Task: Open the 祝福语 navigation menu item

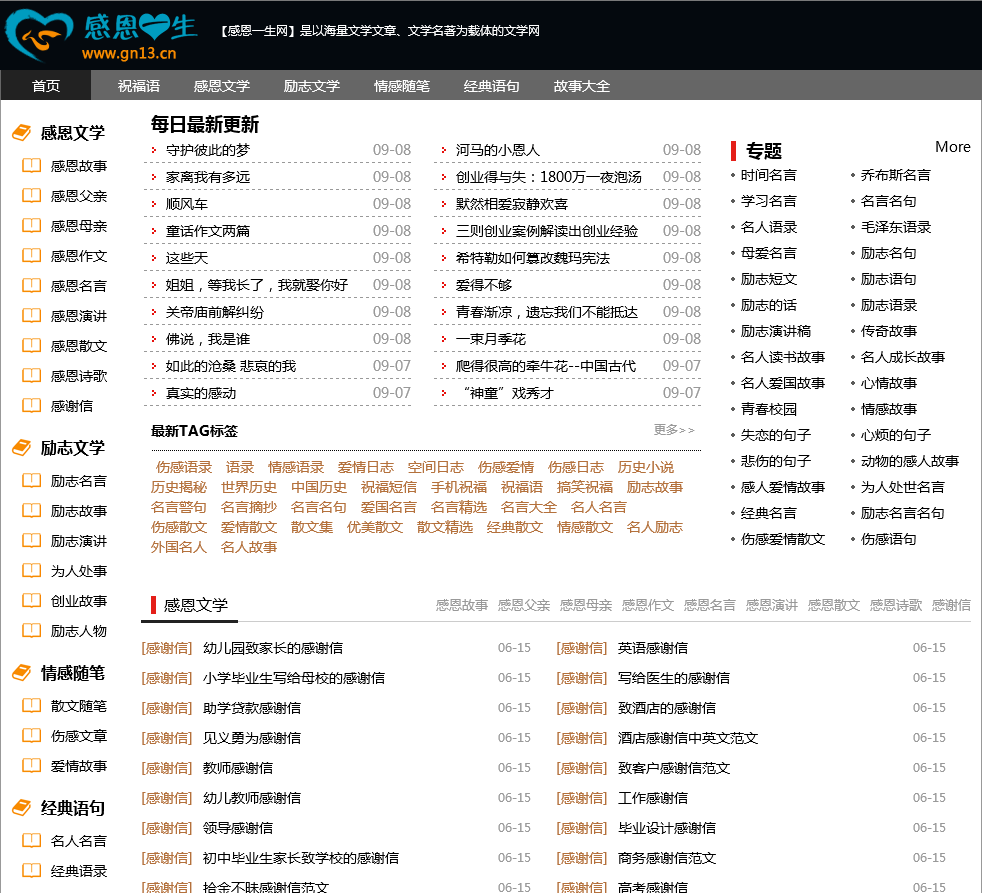Action: coord(138,86)
